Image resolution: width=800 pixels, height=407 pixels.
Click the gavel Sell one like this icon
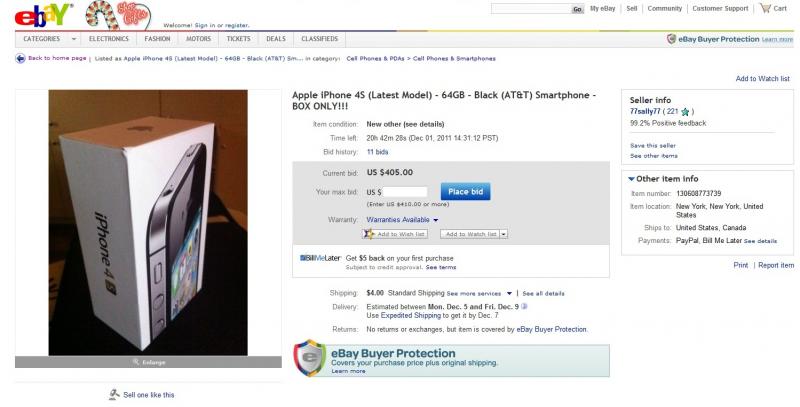tap(114, 394)
